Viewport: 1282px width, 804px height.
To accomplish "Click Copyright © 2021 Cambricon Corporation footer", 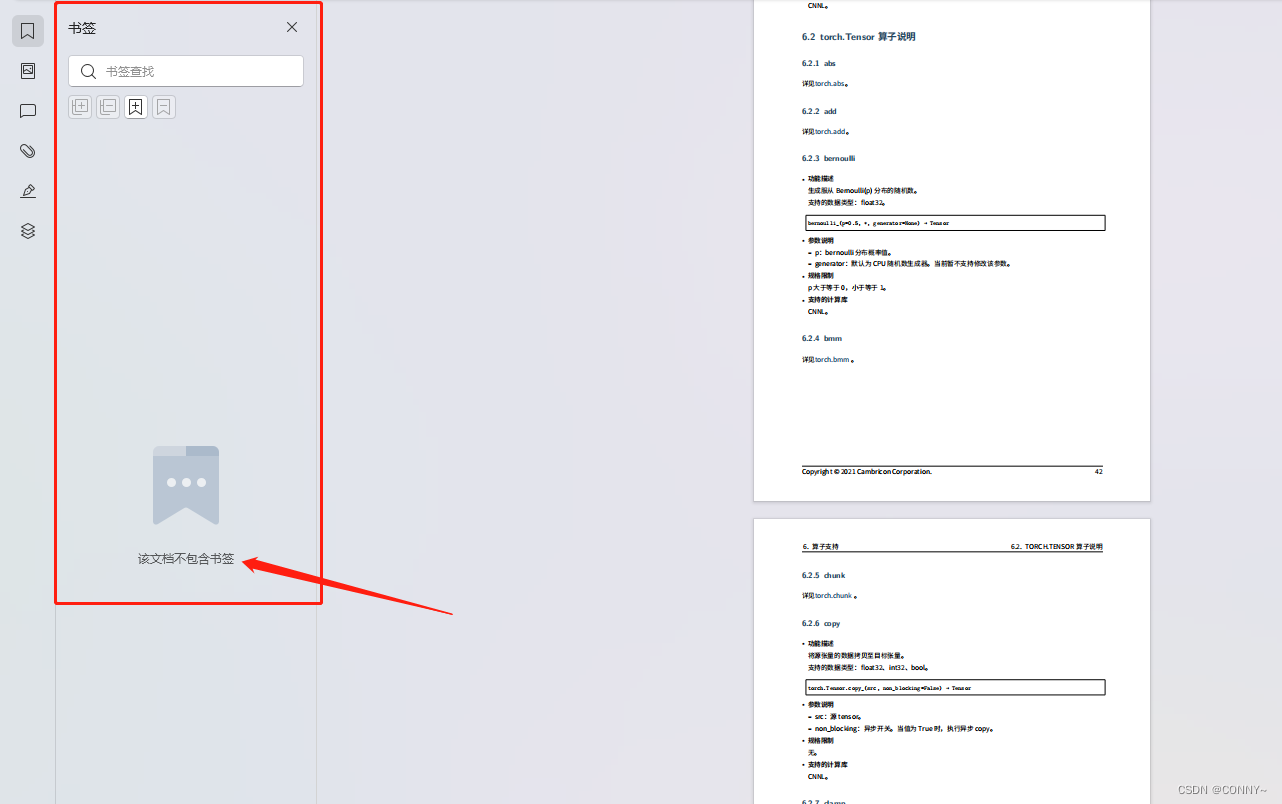I will coord(867,472).
